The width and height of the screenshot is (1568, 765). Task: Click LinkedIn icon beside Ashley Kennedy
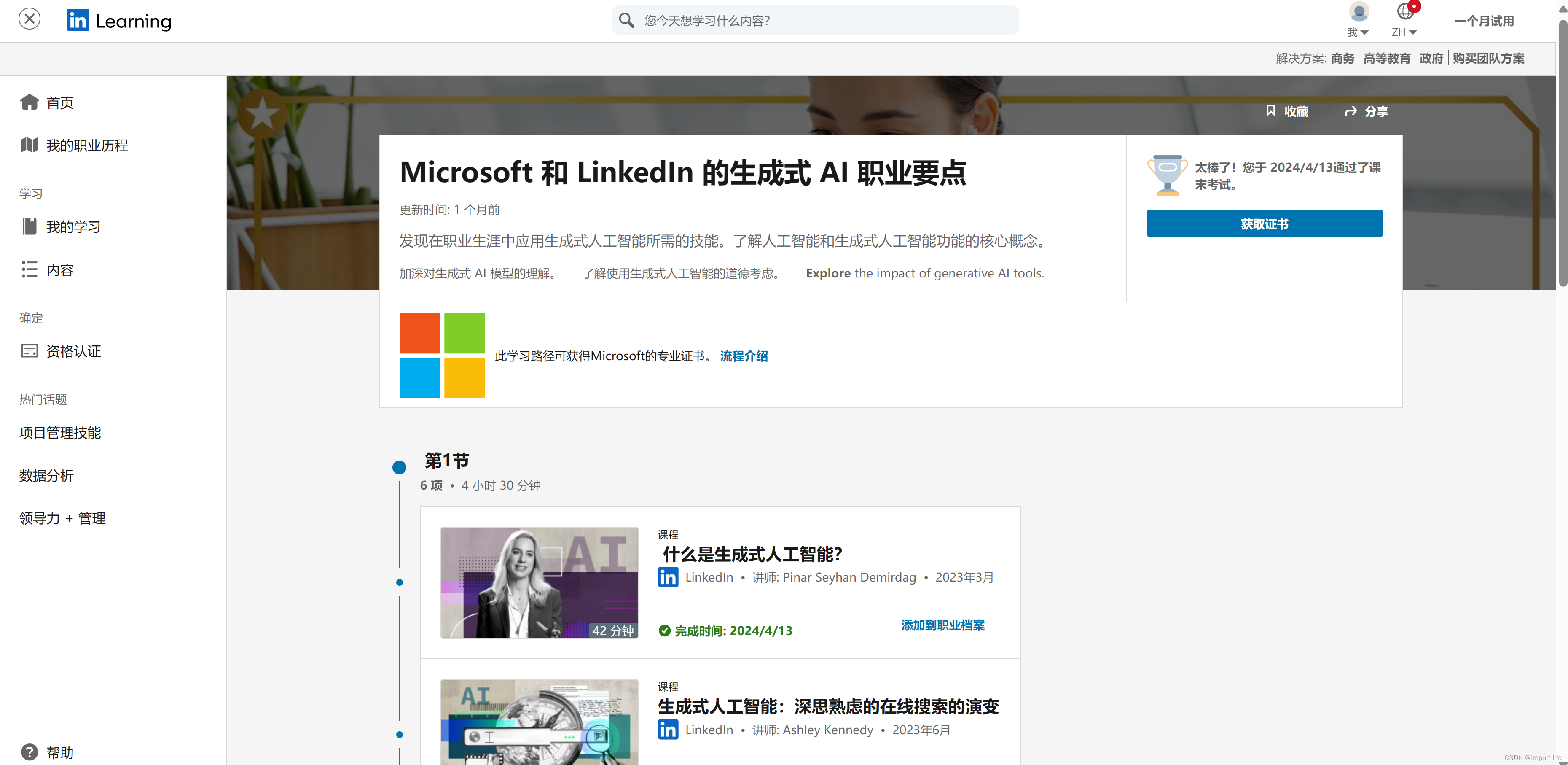[x=668, y=729]
